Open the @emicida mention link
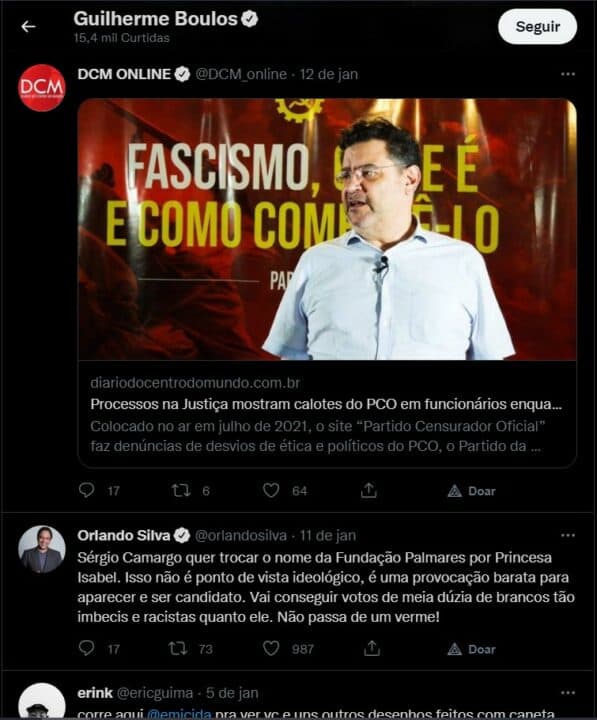Viewport: 597px width, 720px height. coord(179,714)
